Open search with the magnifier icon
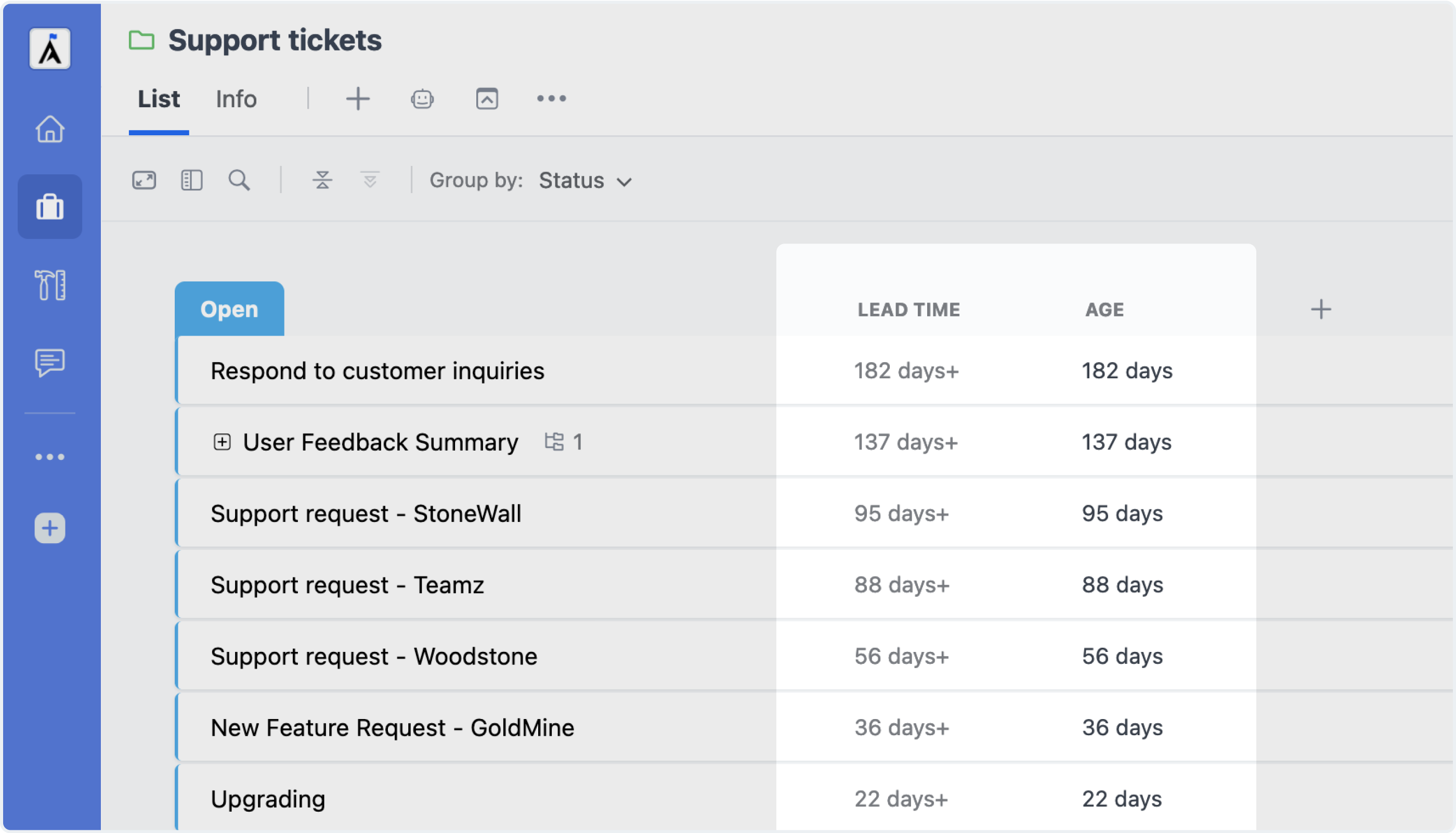This screenshot has width=1456, height=833. tap(240, 180)
